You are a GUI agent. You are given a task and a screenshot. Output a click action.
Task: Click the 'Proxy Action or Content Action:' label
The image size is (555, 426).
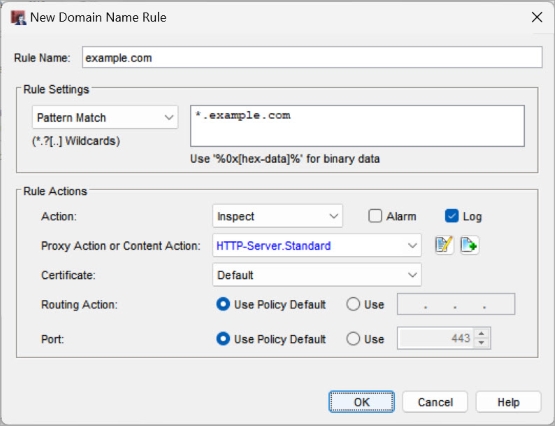(x=121, y=246)
